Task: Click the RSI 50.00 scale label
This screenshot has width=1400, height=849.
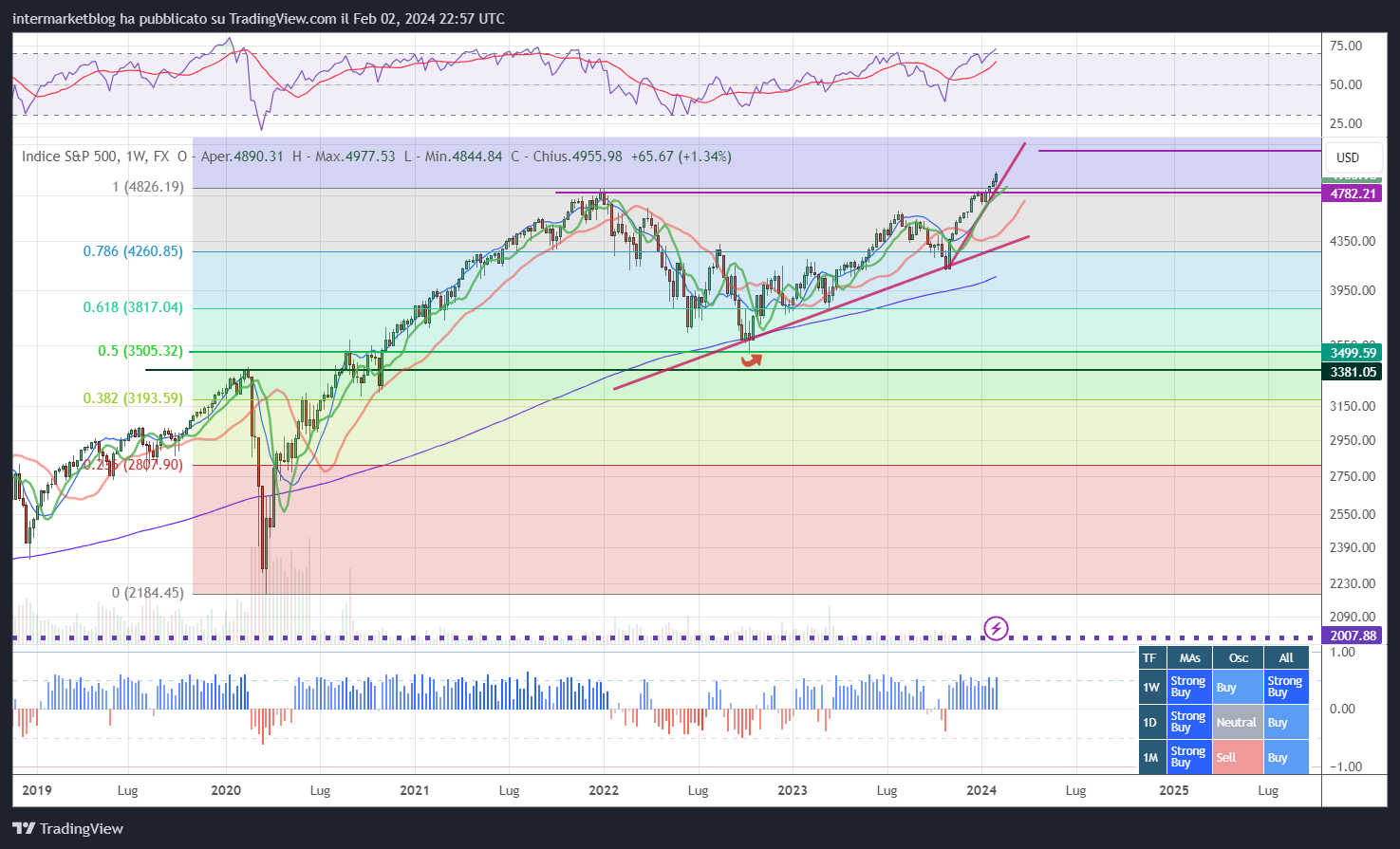Action: pyautogui.click(x=1346, y=84)
